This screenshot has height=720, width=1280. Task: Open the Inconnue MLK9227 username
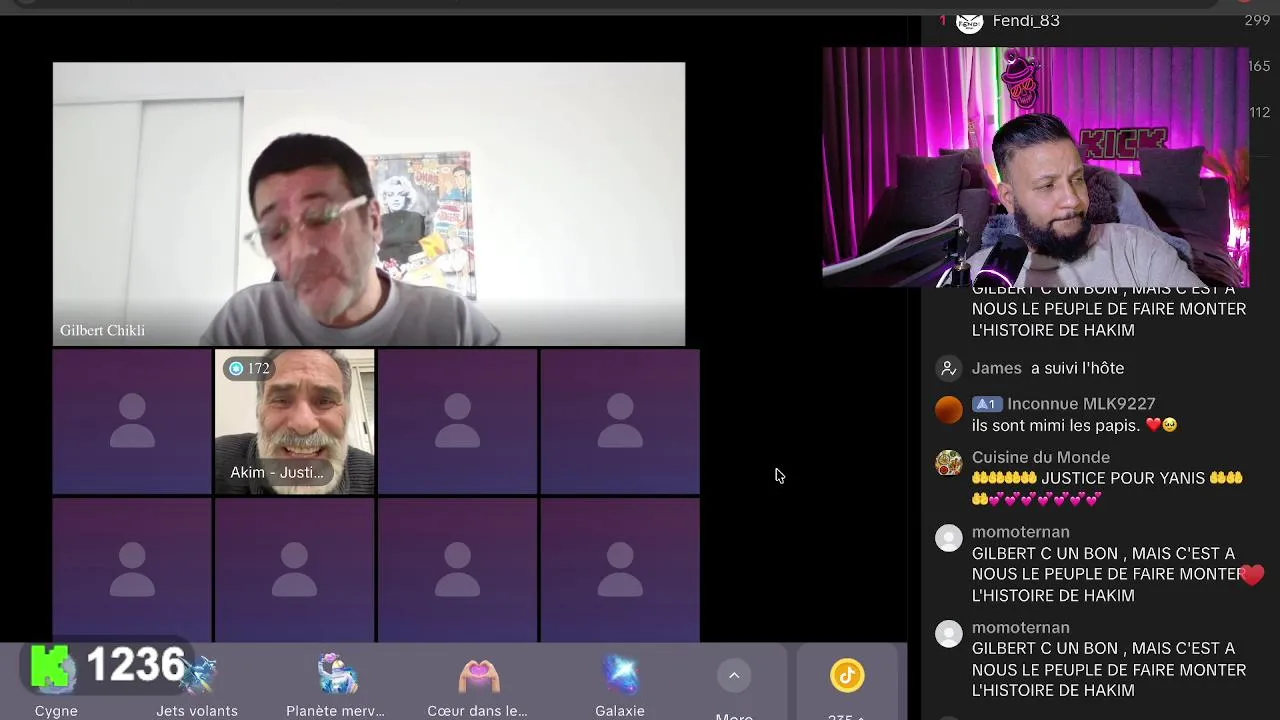click(x=1081, y=404)
